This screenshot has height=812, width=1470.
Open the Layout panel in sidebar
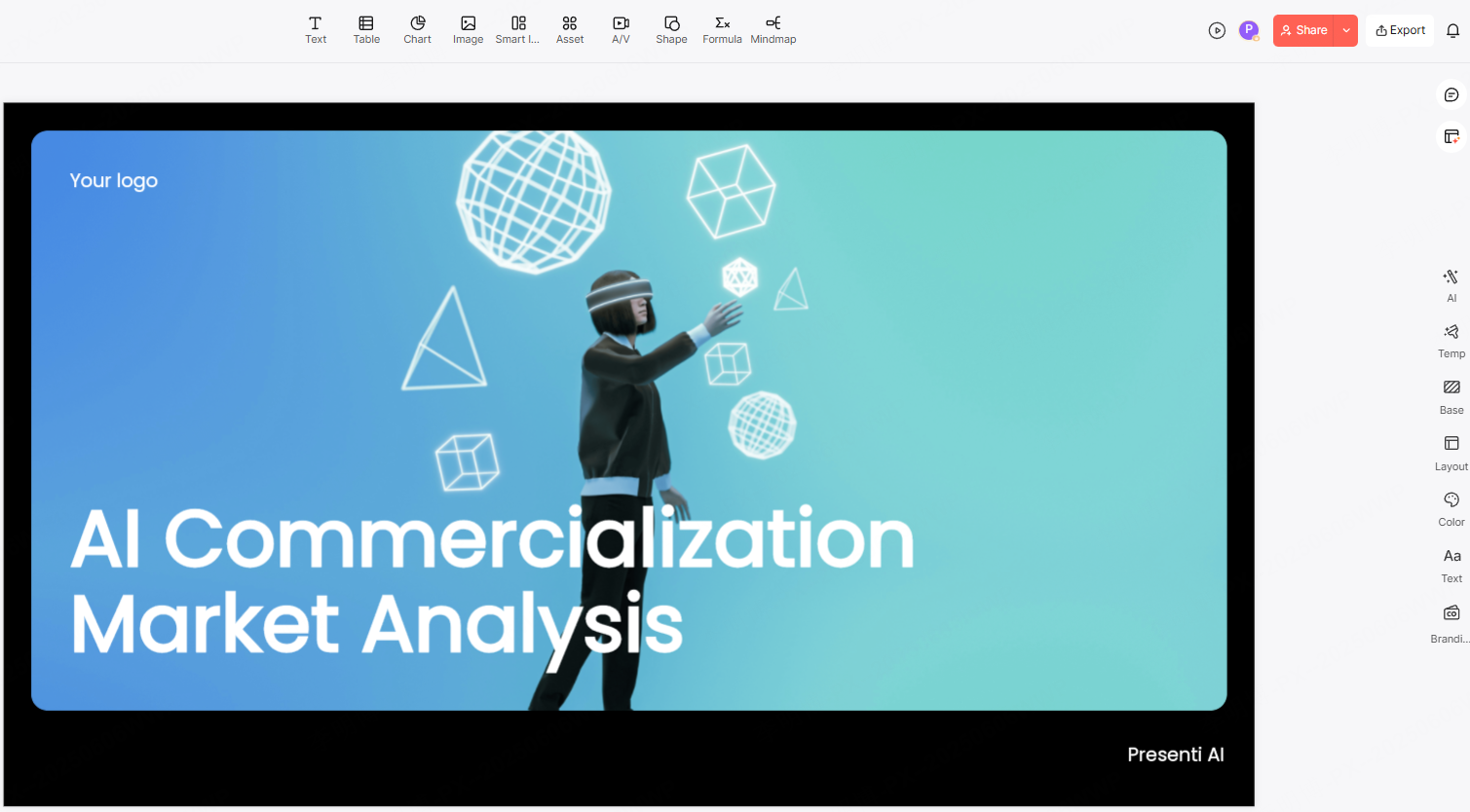[1451, 452]
